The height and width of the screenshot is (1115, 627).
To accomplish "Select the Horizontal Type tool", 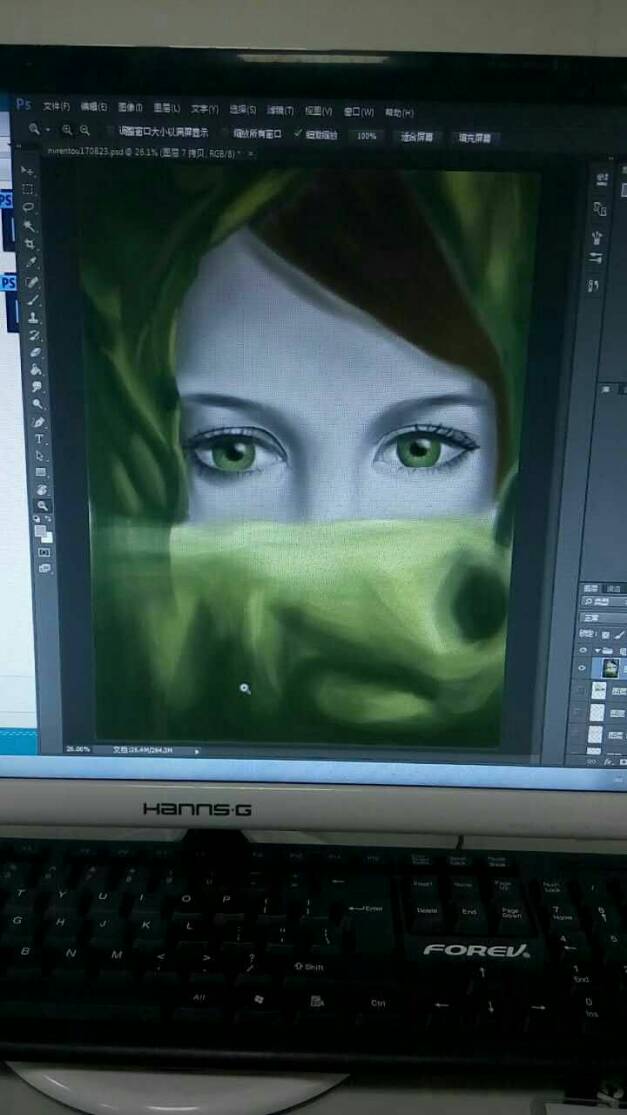I will pyautogui.click(x=39, y=438).
